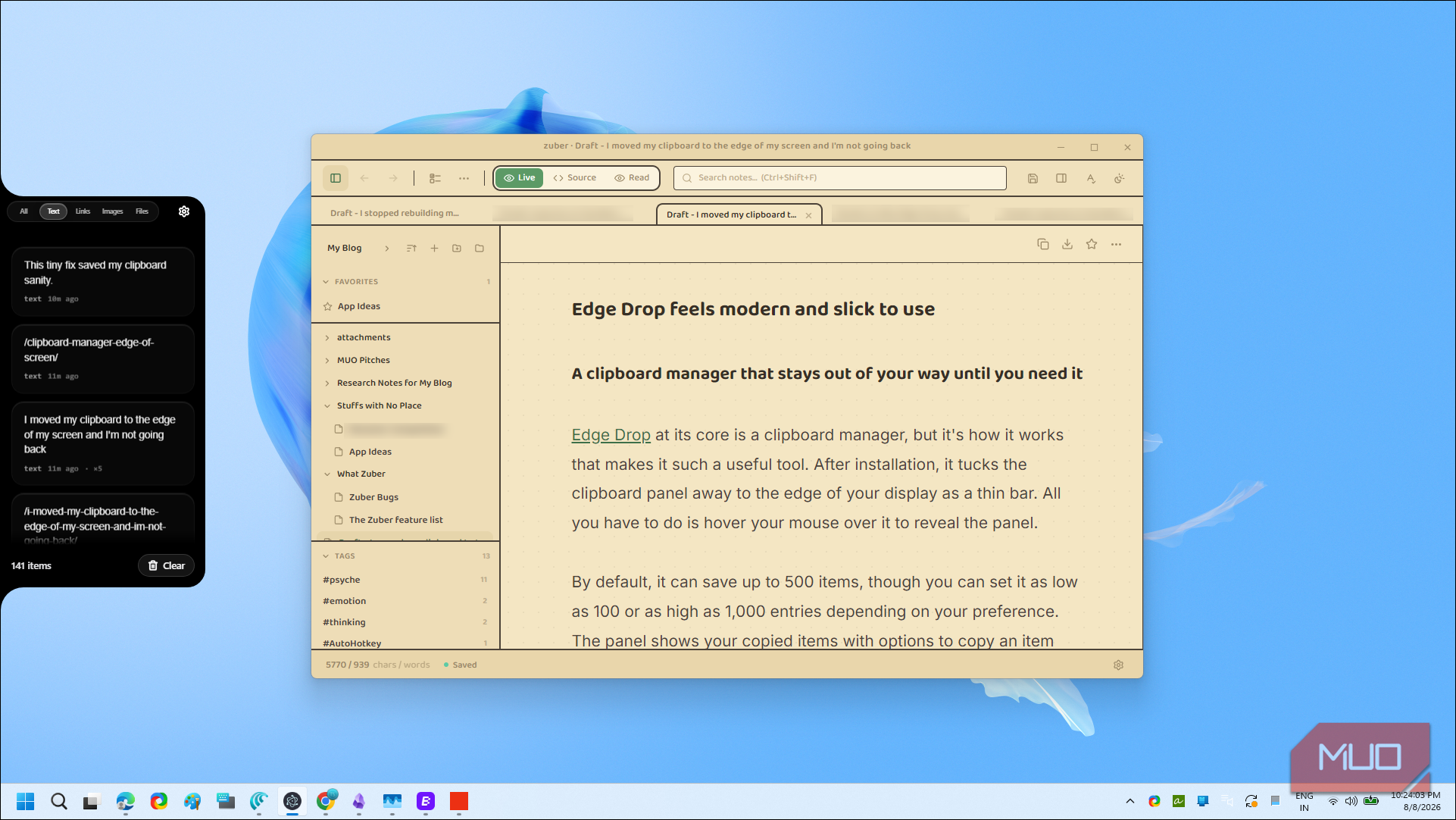Open the font settings icon

click(x=1091, y=178)
